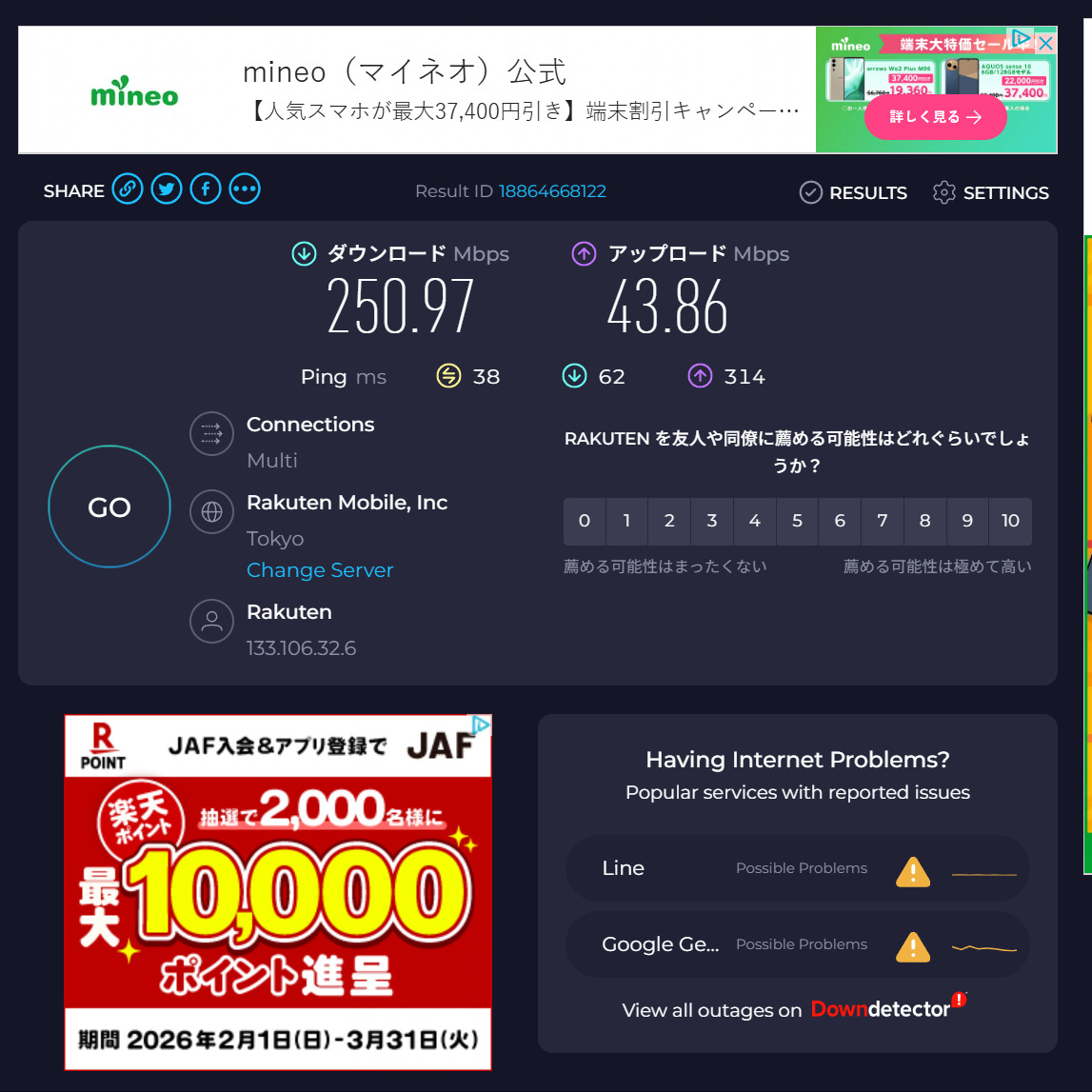
Task: Click the upload speed 43.86 value
Action: point(667,305)
